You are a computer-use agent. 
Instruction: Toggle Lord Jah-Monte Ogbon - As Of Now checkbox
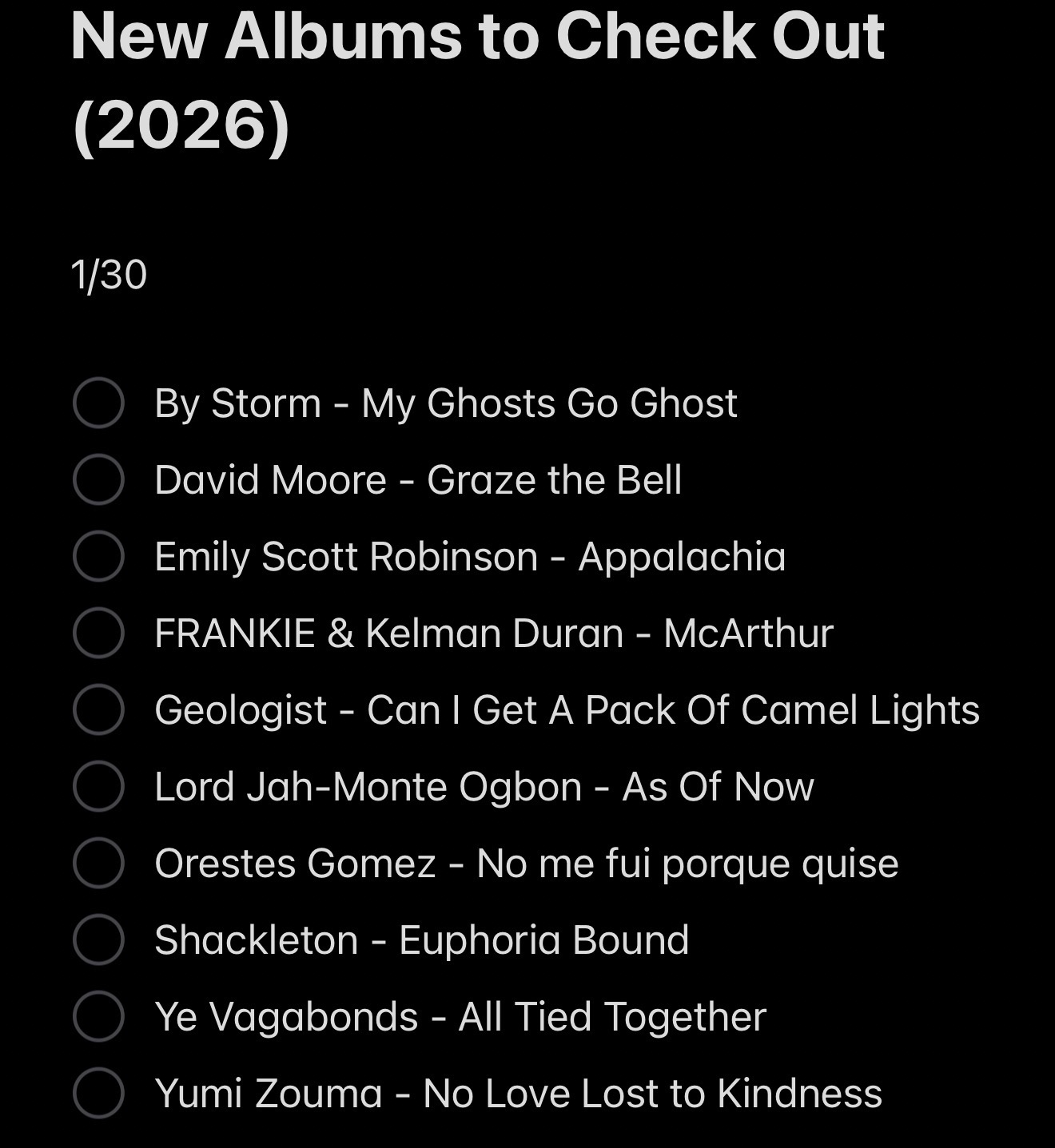pyautogui.click(x=98, y=786)
